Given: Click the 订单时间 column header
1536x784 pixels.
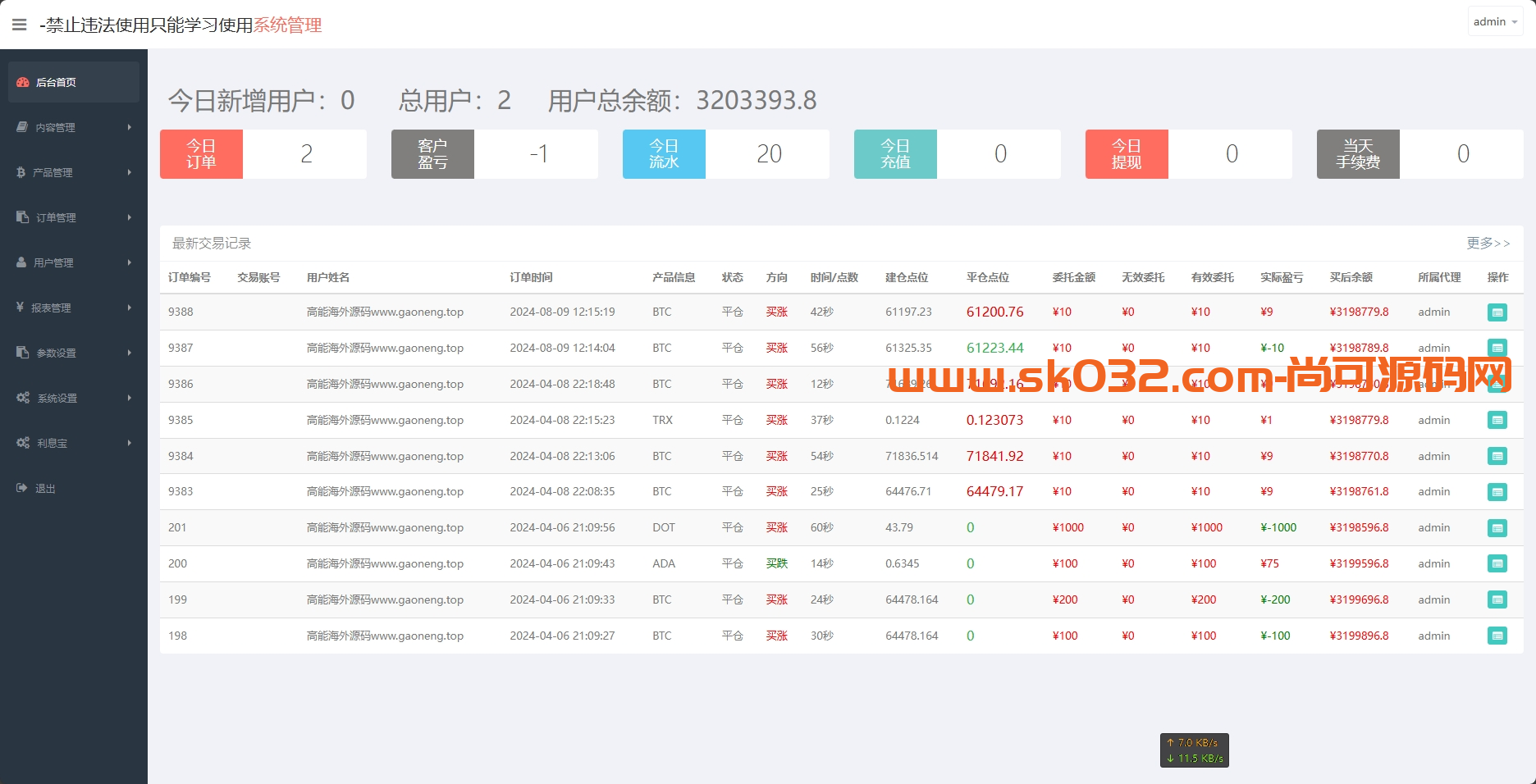Looking at the screenshot, I should tap(531, 277).
